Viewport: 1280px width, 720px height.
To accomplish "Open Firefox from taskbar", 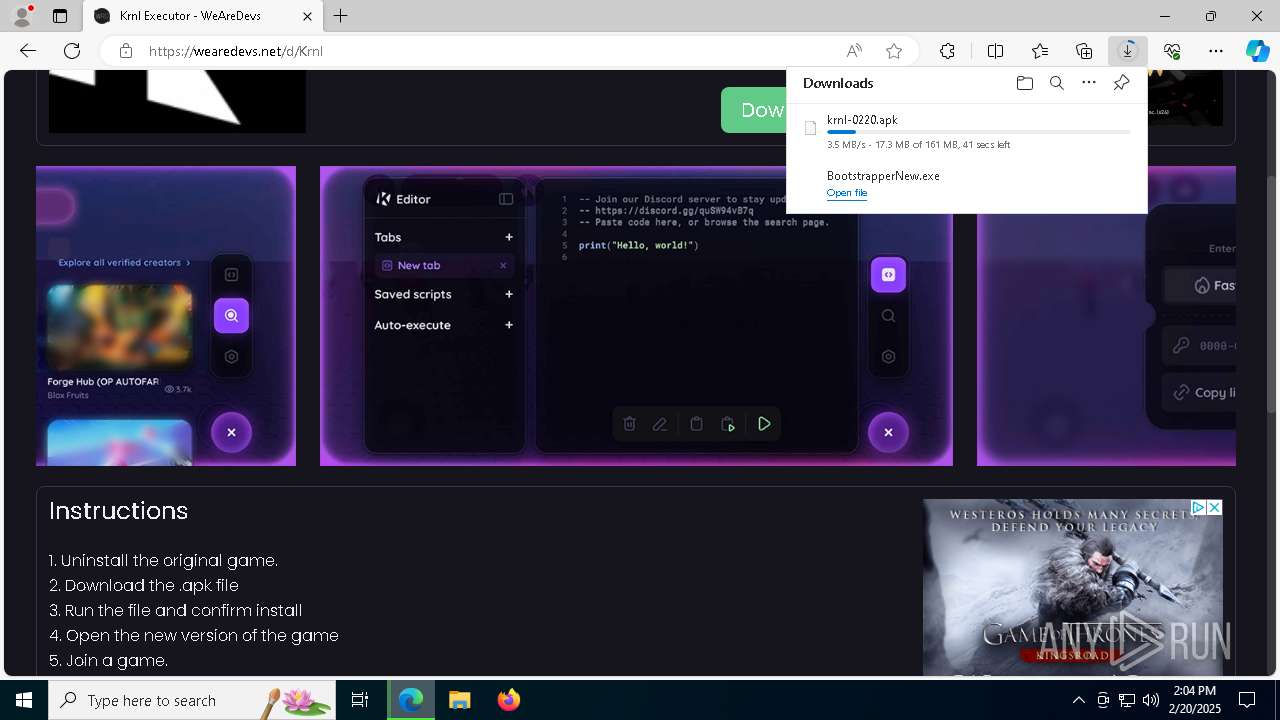I will coord(508,700).
